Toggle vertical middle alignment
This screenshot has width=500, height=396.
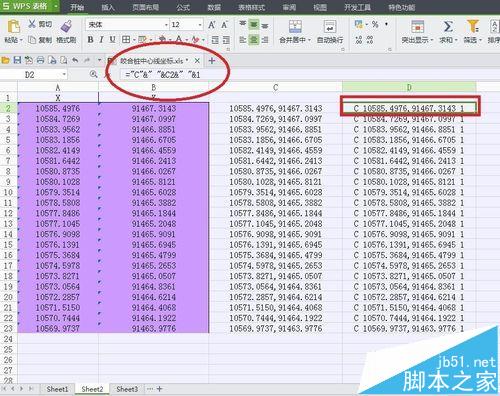pos(254,25)
